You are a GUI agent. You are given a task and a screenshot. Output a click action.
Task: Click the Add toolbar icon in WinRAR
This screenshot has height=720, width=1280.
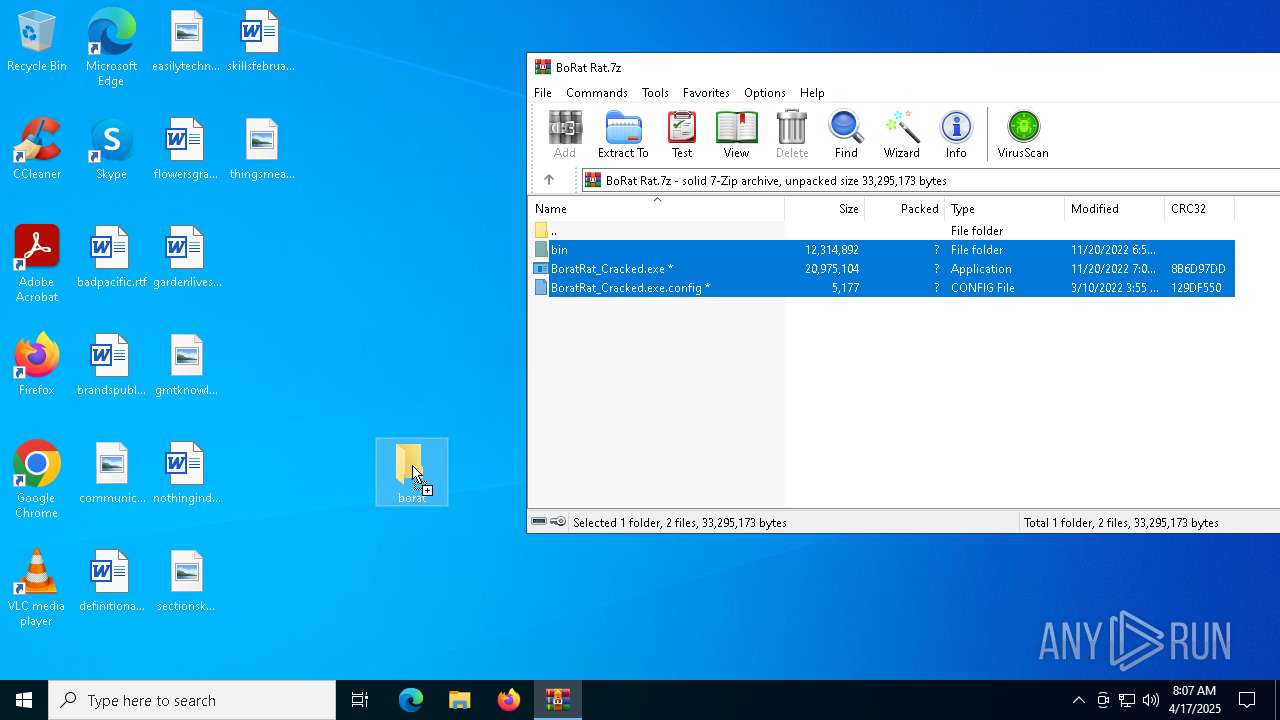(565, 135)
